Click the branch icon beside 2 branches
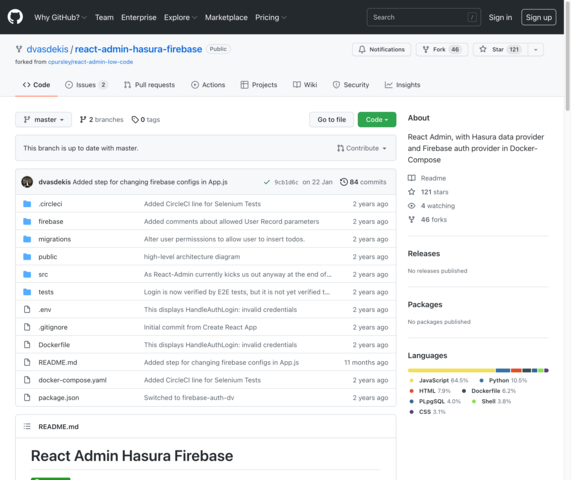Viewport: 571px width, 480px height. click(83, 119)
